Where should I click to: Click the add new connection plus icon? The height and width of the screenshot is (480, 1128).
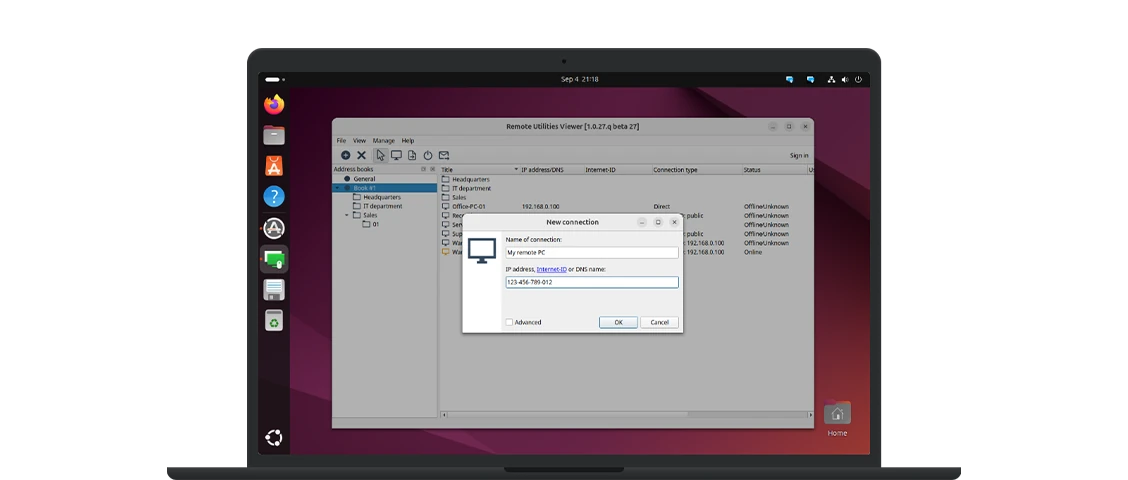click(345, 155)
